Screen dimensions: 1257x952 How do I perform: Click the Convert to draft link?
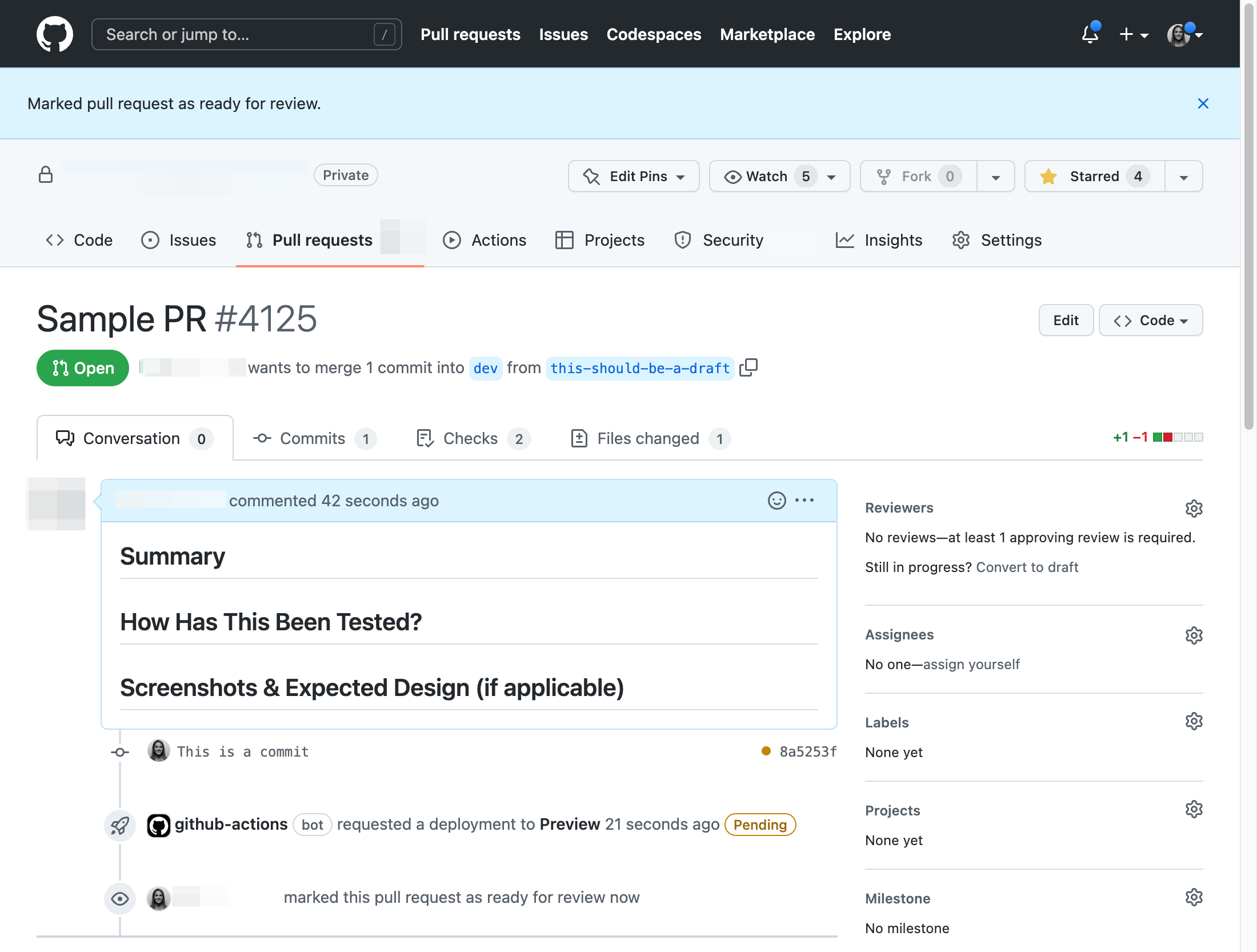pos(1027,567)
